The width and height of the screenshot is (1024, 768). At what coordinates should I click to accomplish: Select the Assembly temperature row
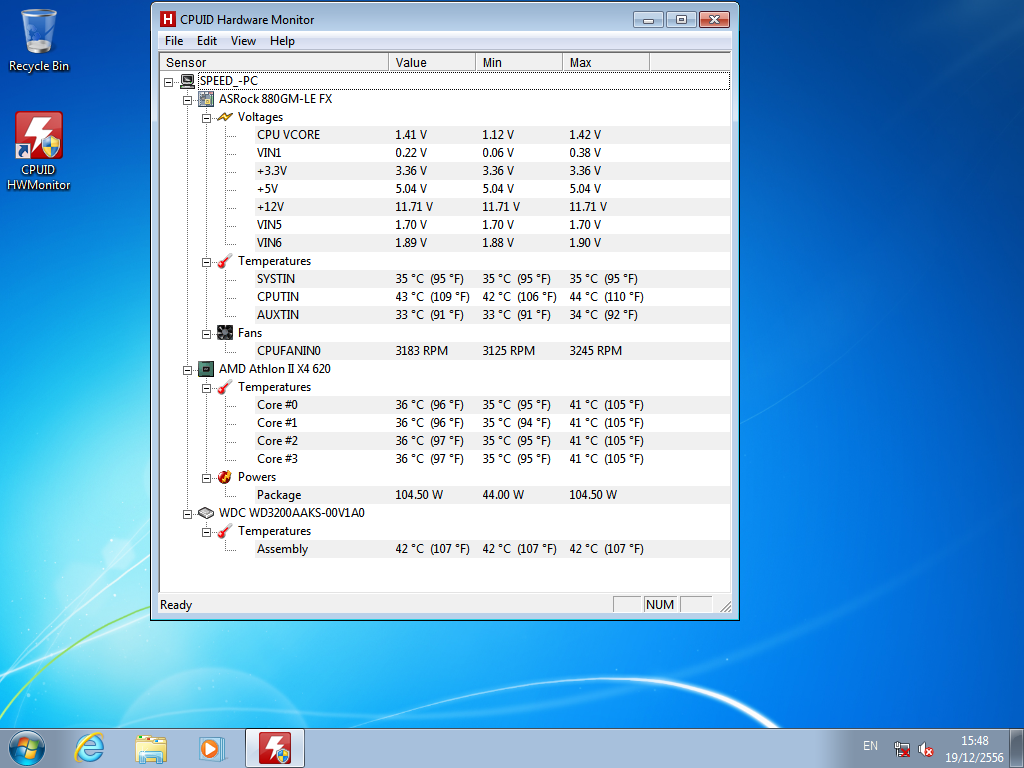click(x=492, y=549)
